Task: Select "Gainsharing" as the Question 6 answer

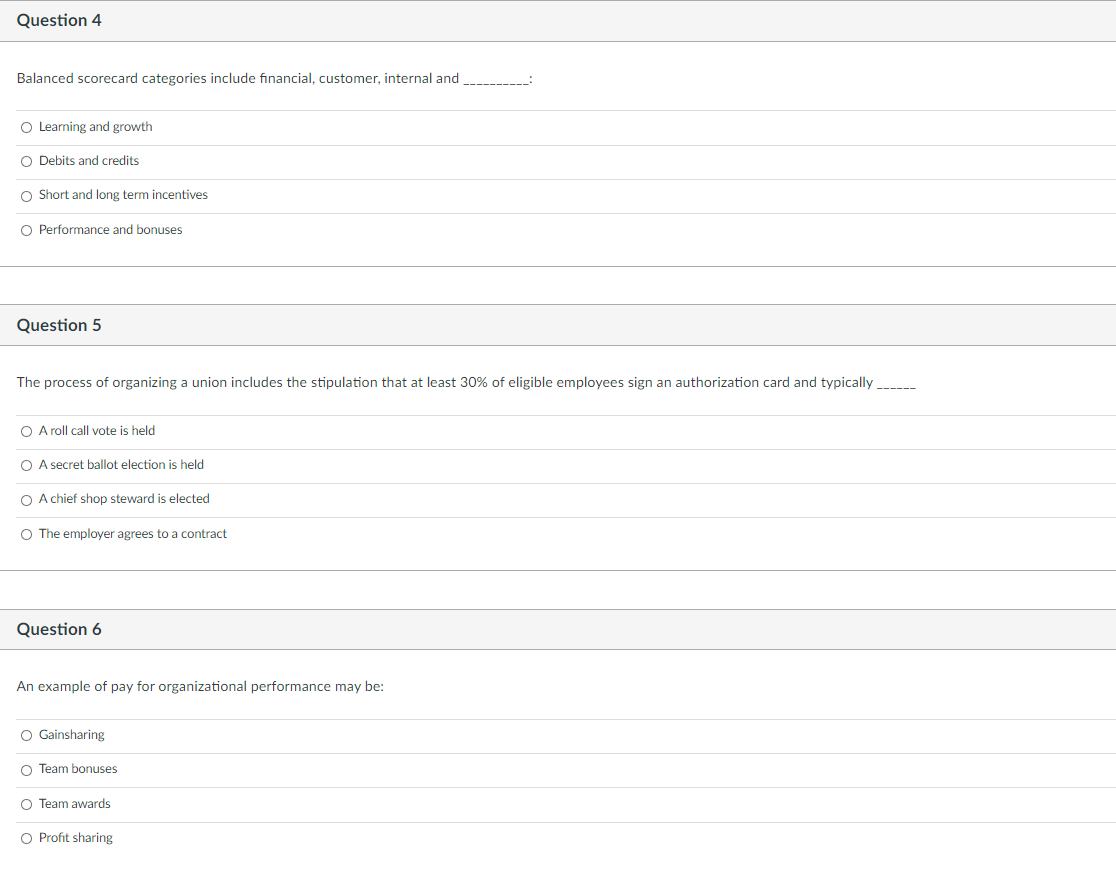Action: [x=26, y=735]
